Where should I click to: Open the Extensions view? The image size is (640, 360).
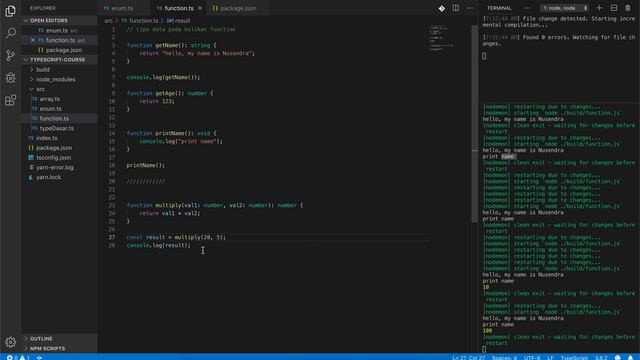click(11, 100)
